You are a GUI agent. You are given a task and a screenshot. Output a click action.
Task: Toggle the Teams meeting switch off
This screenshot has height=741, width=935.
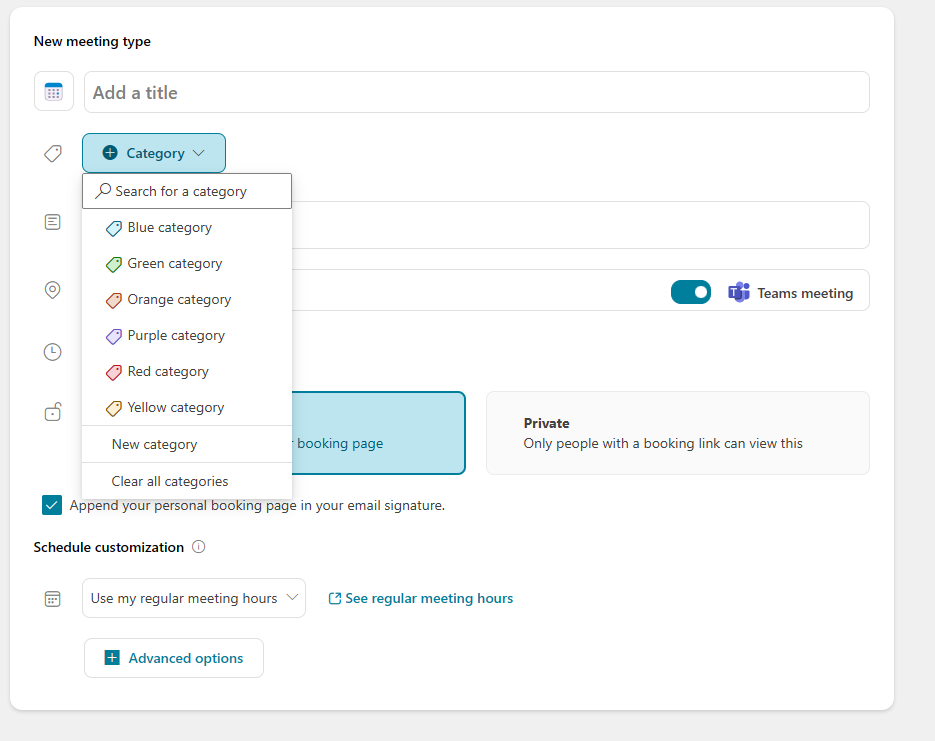690,292
